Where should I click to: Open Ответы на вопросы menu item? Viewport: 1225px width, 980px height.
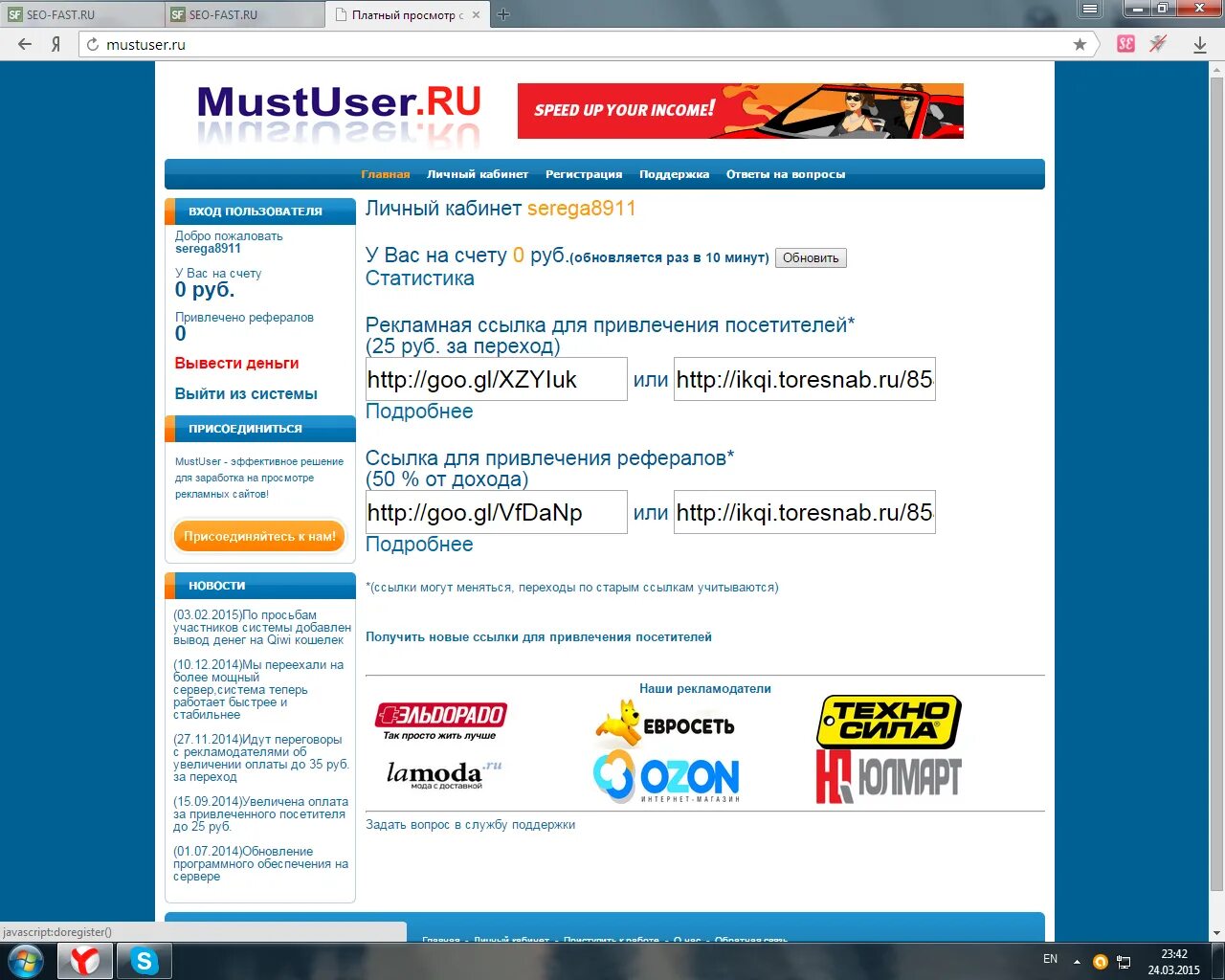click(786, 174)
